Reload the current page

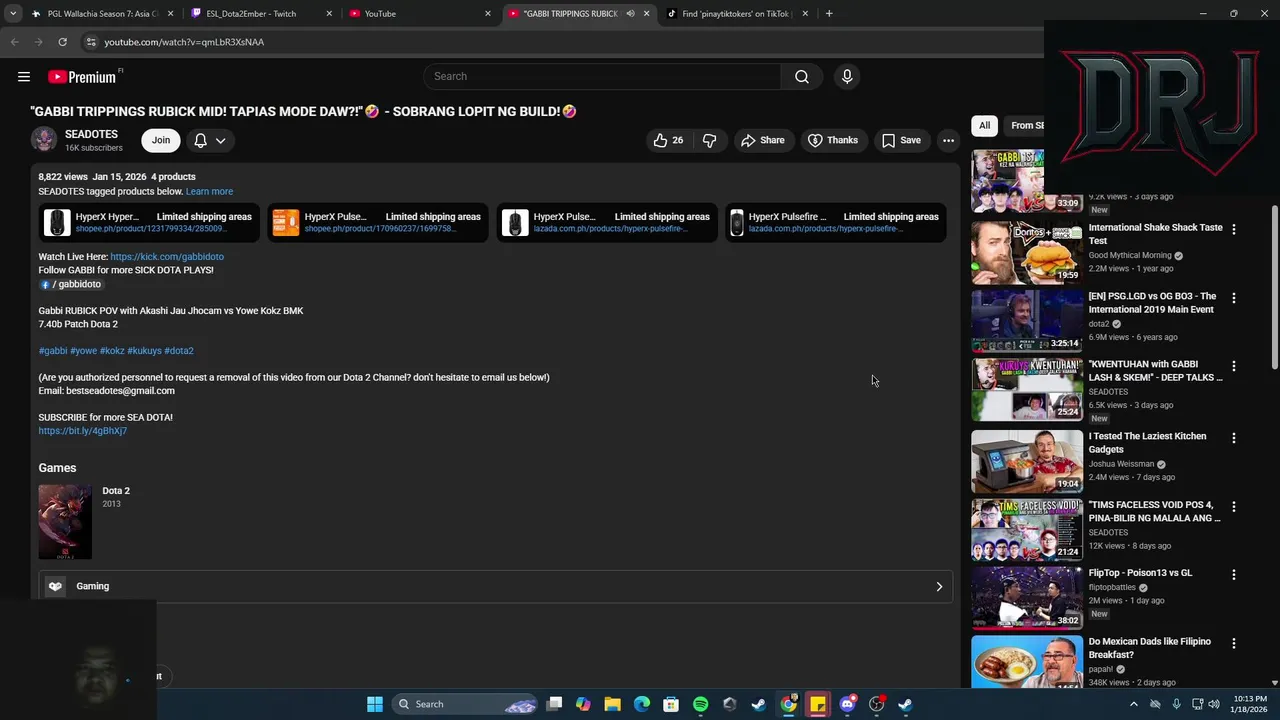coord(62,42)
